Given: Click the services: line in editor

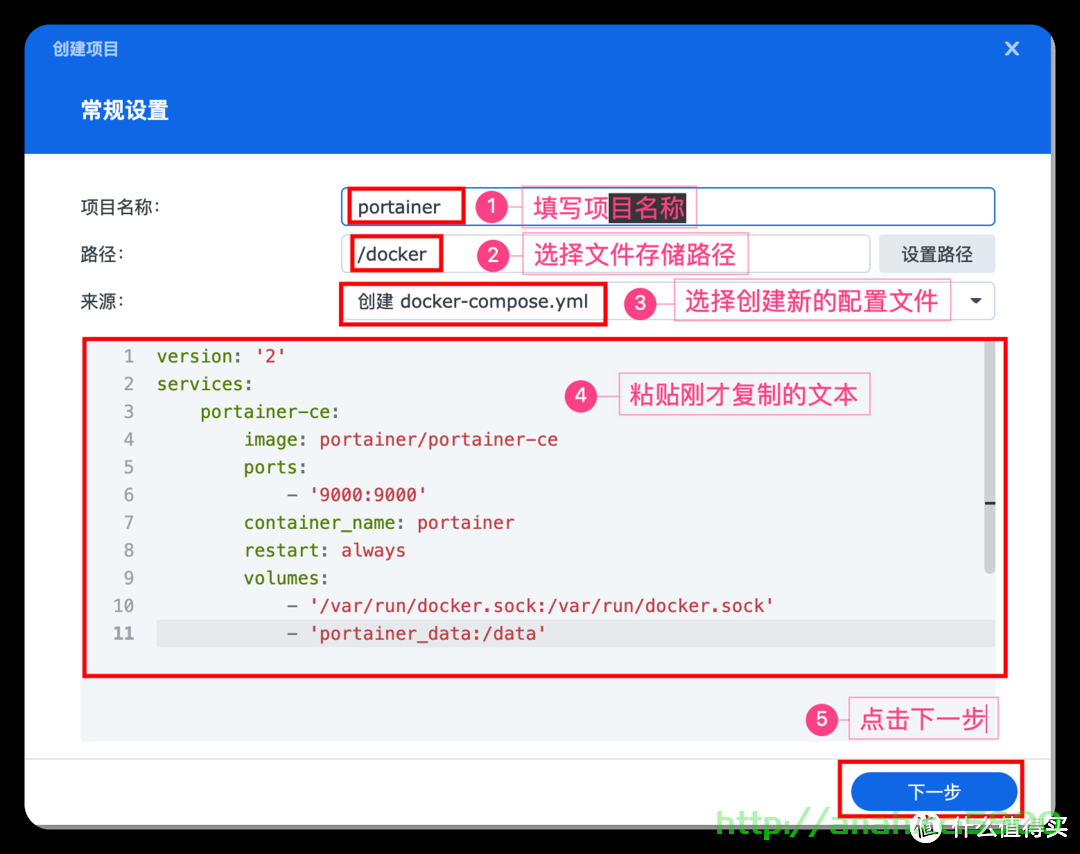Looking at the screenshot, I should 205,384.
